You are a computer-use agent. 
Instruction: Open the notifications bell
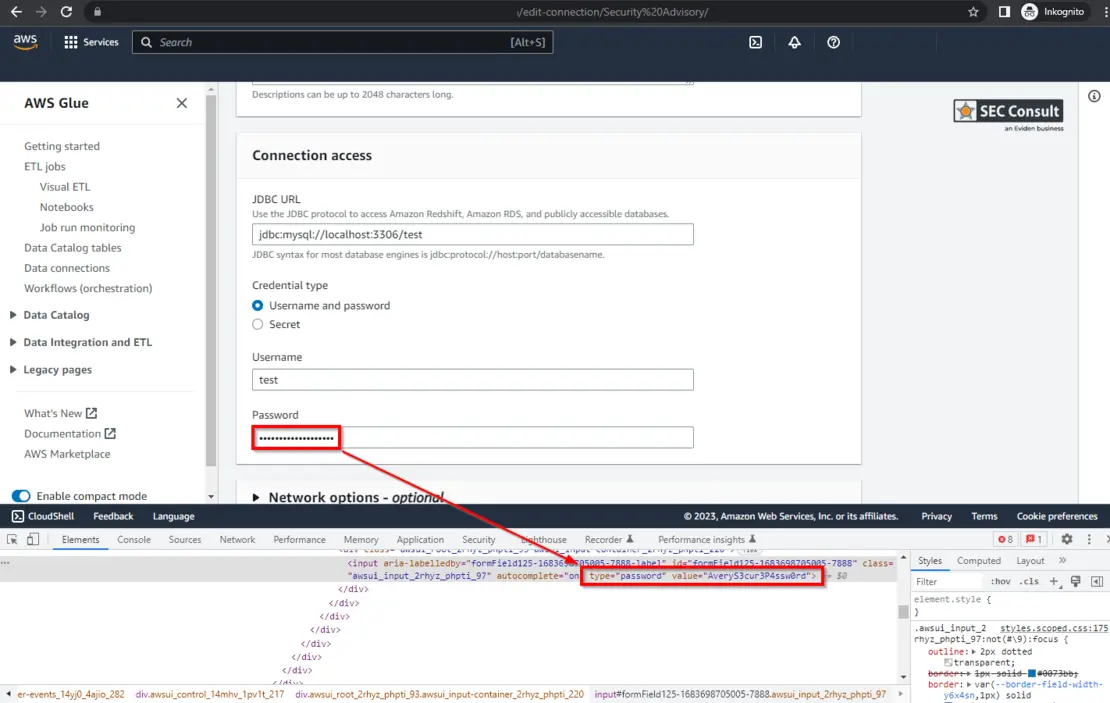[x=794, y=42]
